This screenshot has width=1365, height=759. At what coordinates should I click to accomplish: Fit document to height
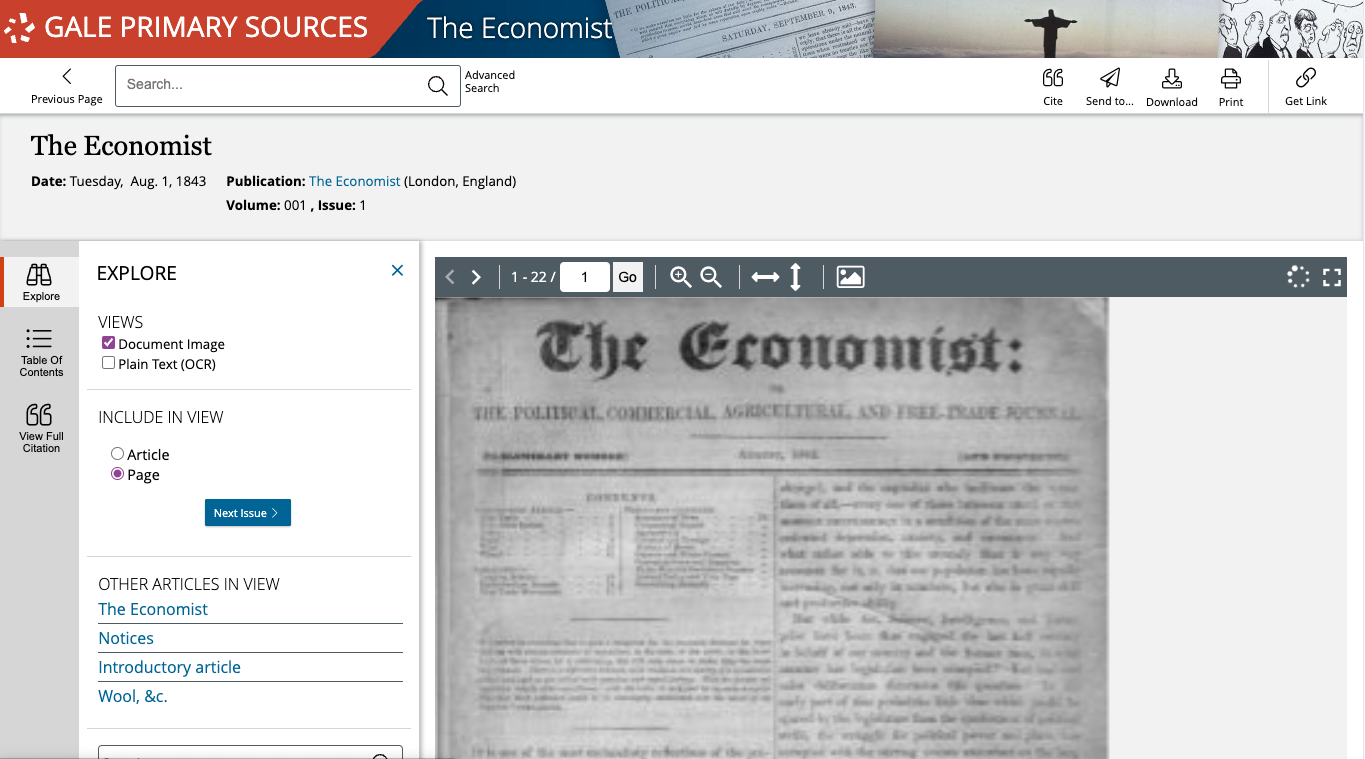[x=796, y=277]
